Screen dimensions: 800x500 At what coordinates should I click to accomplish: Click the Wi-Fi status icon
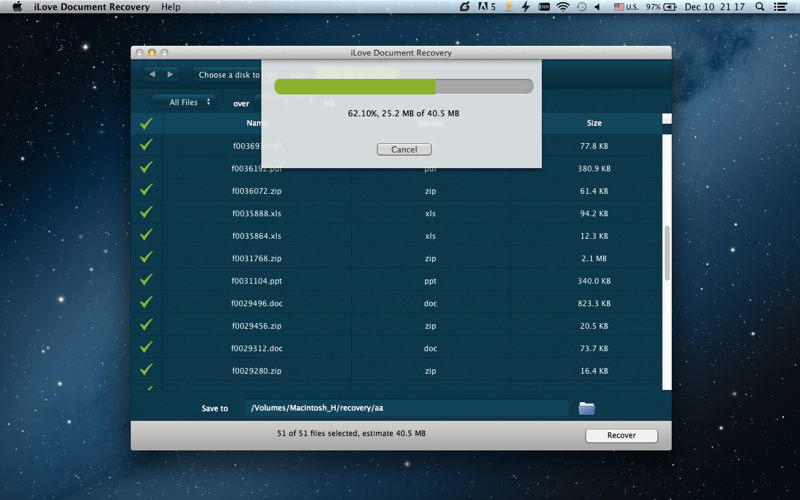(563, 7)
